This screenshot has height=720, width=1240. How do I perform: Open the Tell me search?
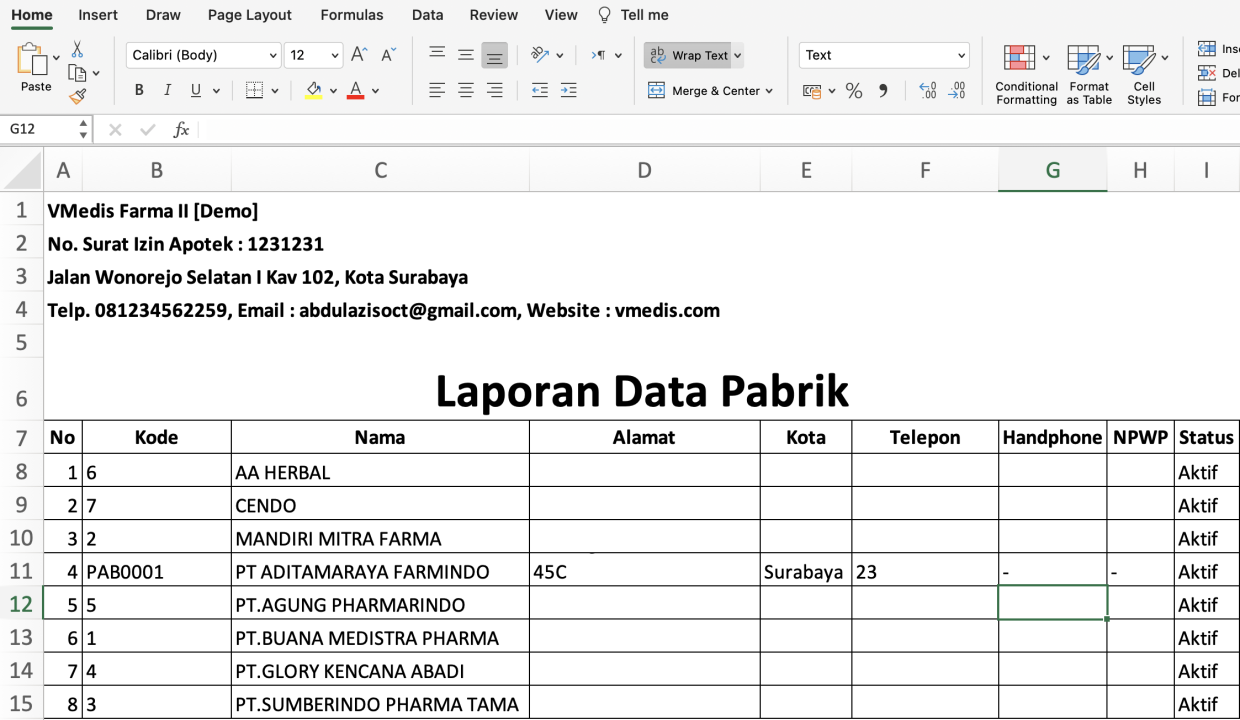pos(634,15)
